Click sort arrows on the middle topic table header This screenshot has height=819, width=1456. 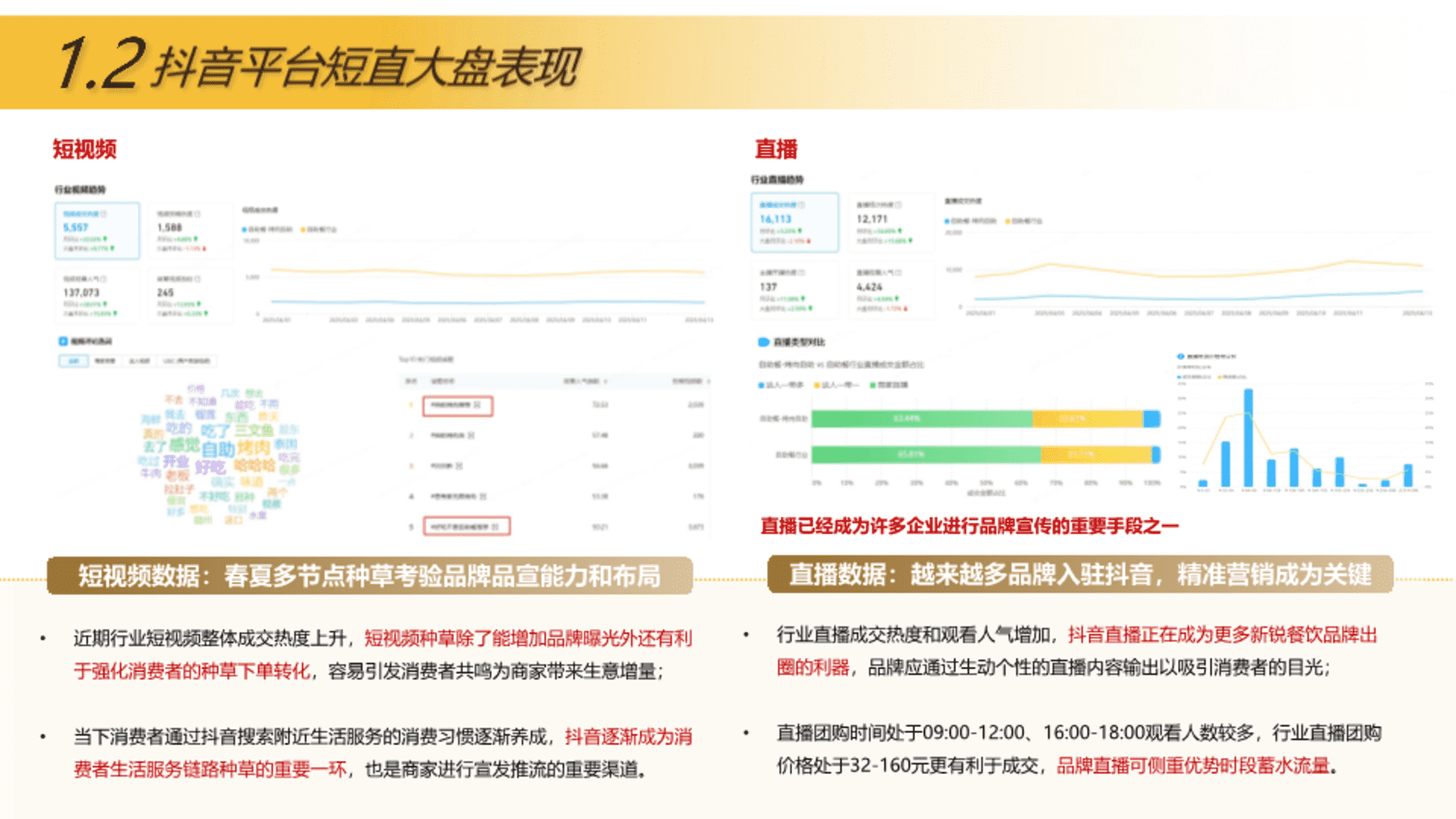tap(605, 381)
